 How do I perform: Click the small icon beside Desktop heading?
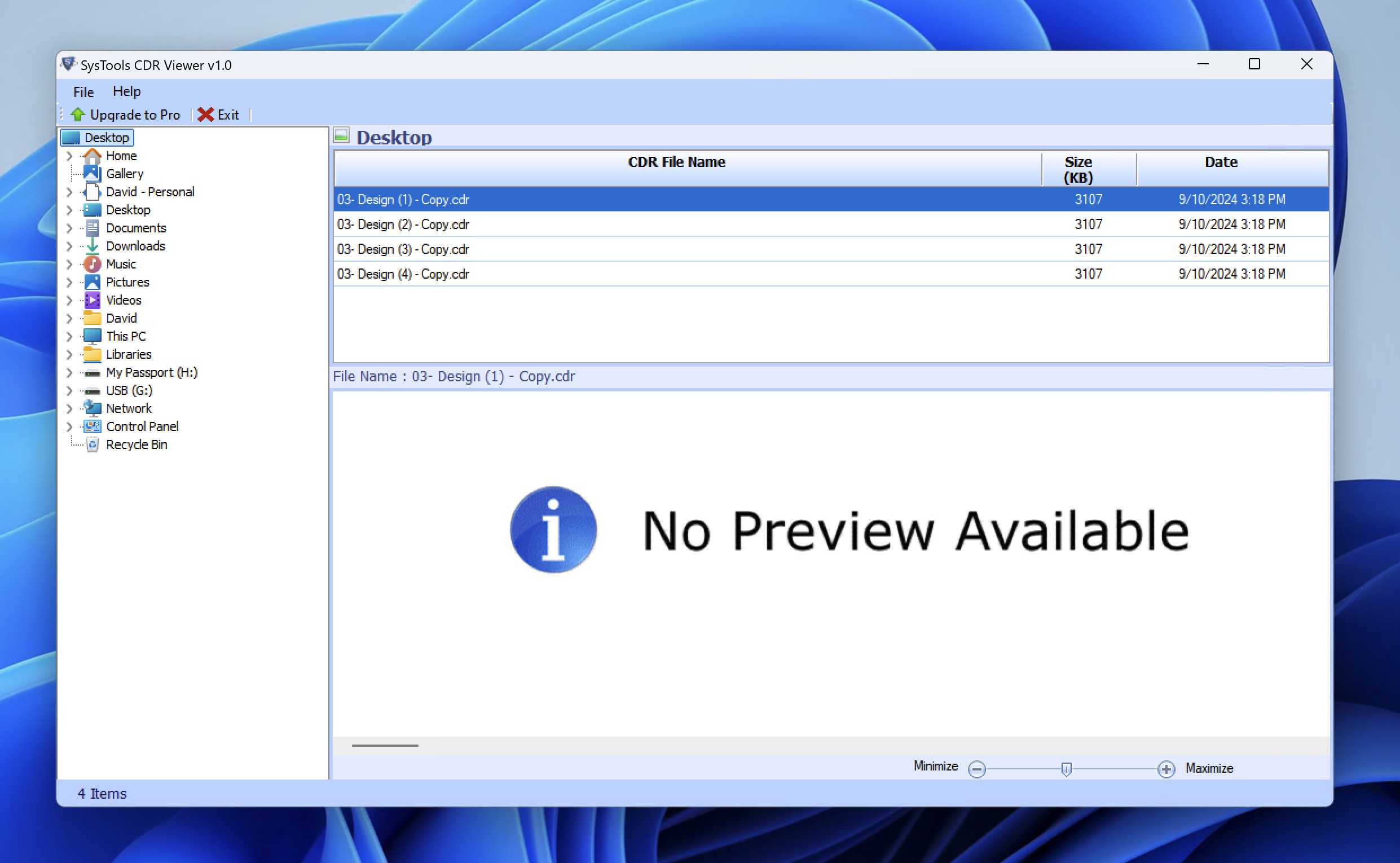point(341,135)
